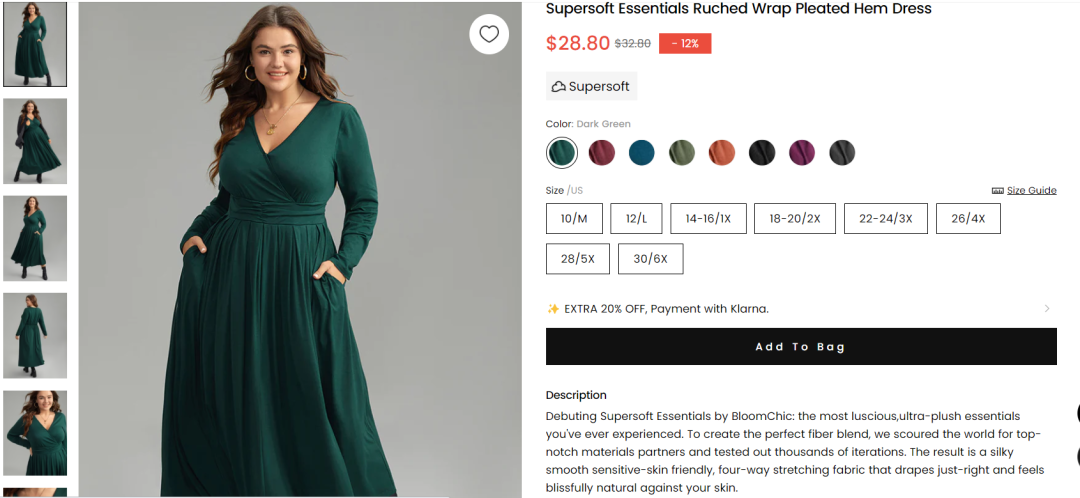Pick the purple magenta color swatch

point(802,153)
